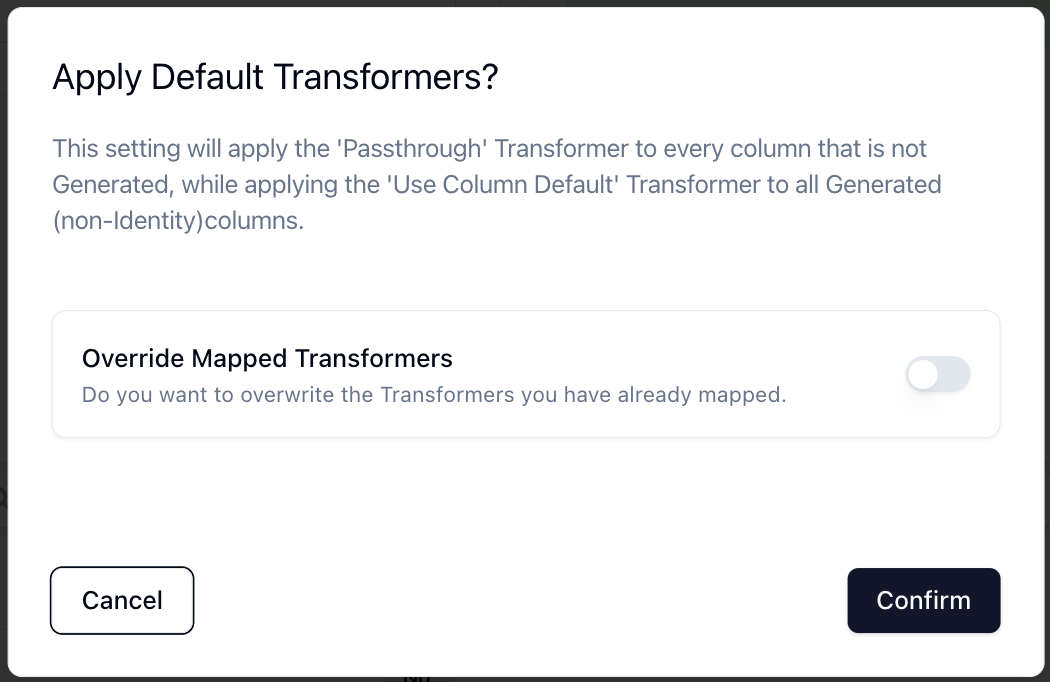Click the overwrite Transformers helper text
The height and width of the screenshot is (682, 1050).
click(434, 395)
